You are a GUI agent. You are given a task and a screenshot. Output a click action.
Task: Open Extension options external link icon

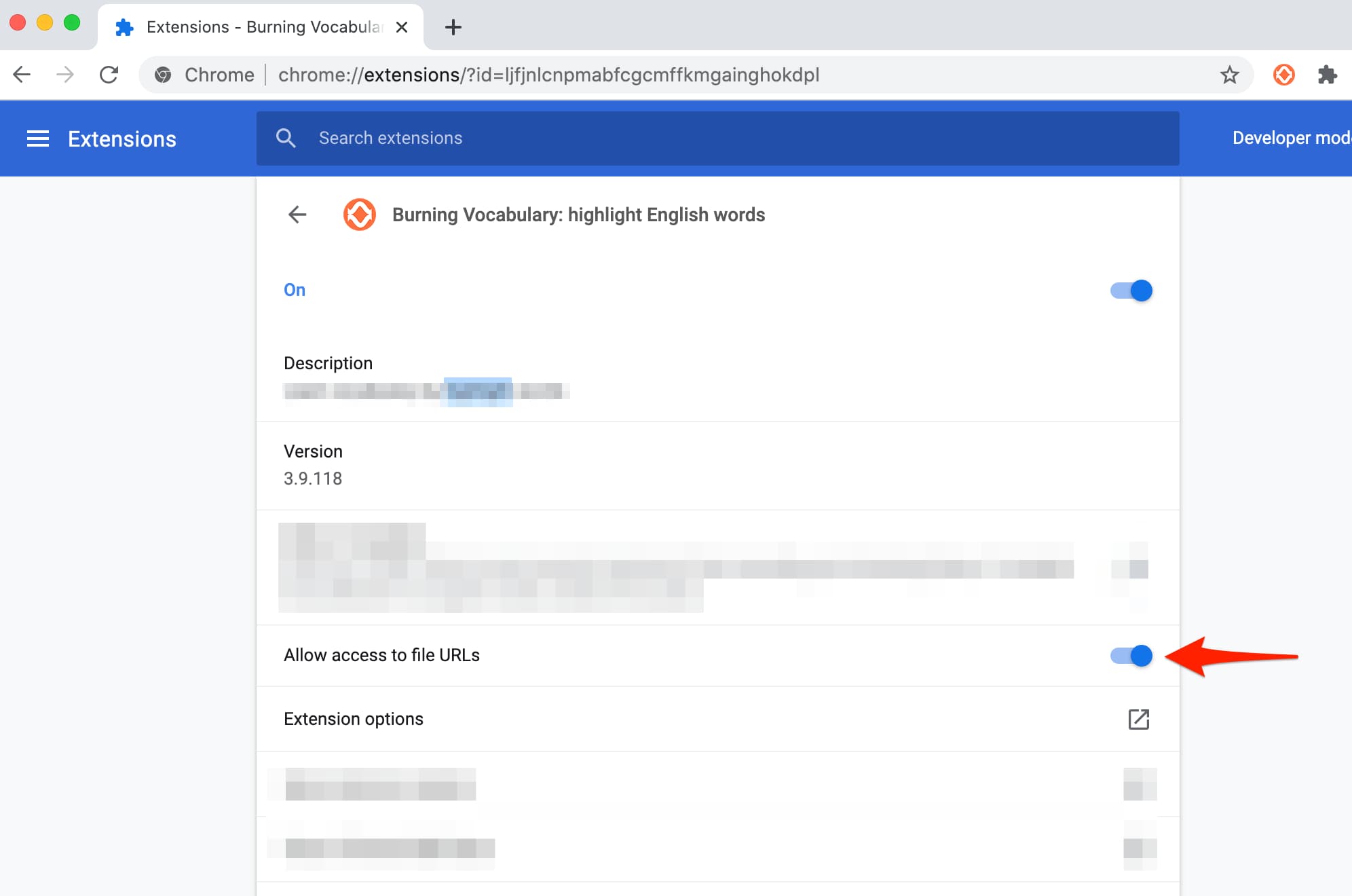point(1138,719)
